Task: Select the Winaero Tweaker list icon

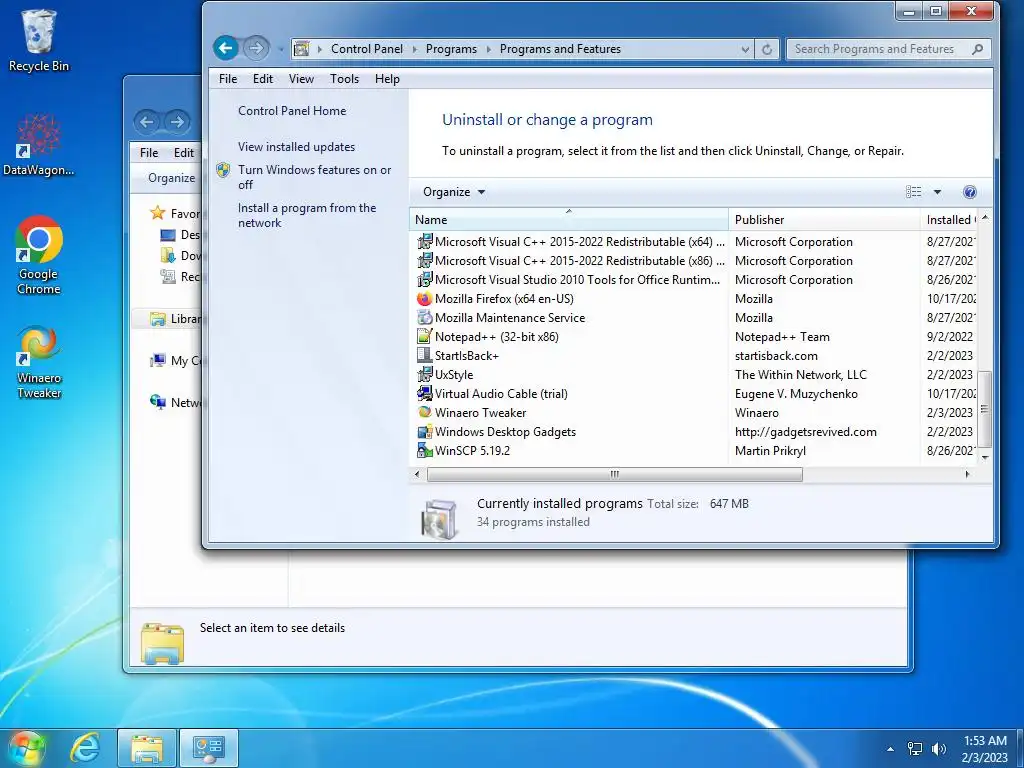Action: point(424,413)
